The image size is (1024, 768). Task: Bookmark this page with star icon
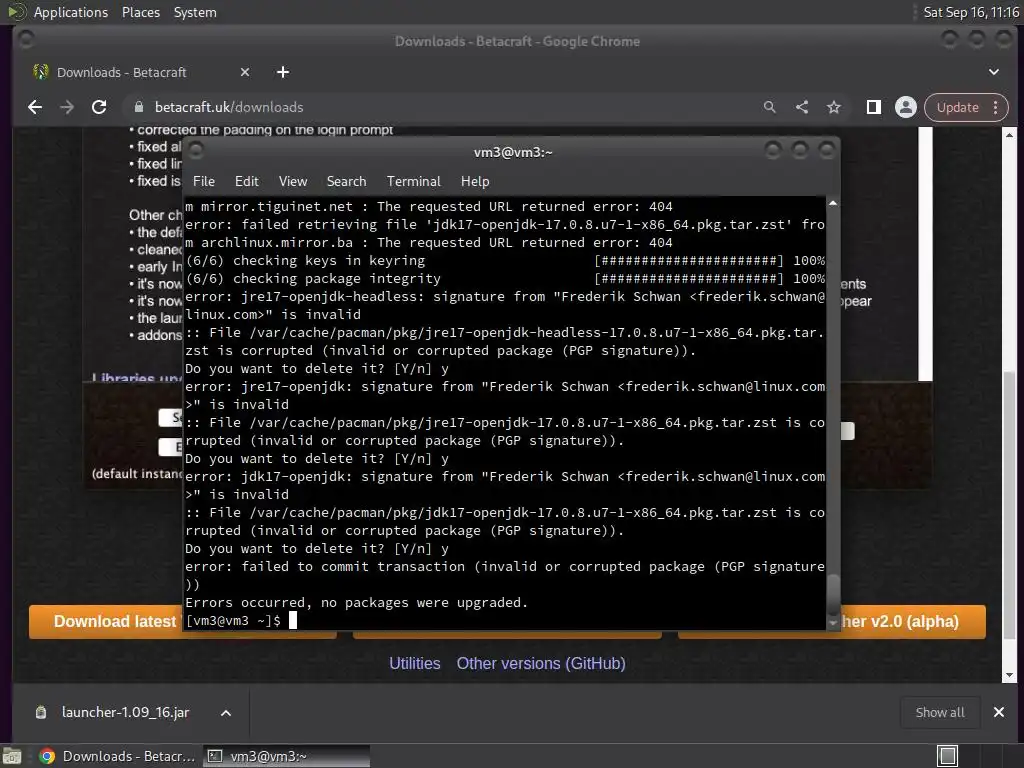click(834, 107)
